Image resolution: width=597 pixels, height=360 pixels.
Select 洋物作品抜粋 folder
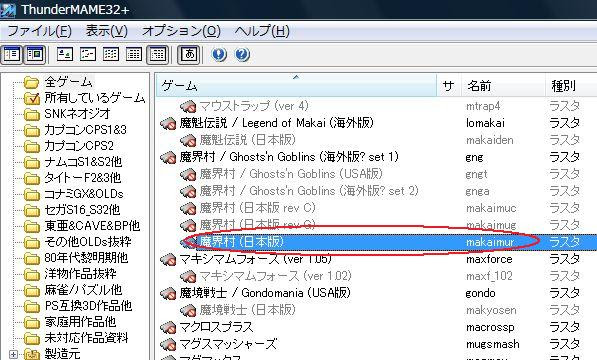(80, 274)
